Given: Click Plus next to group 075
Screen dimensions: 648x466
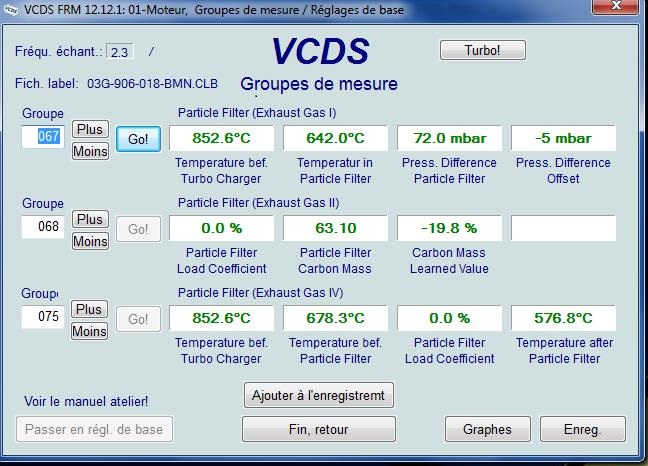Looking at the screenshot, I should pos(89,309).
